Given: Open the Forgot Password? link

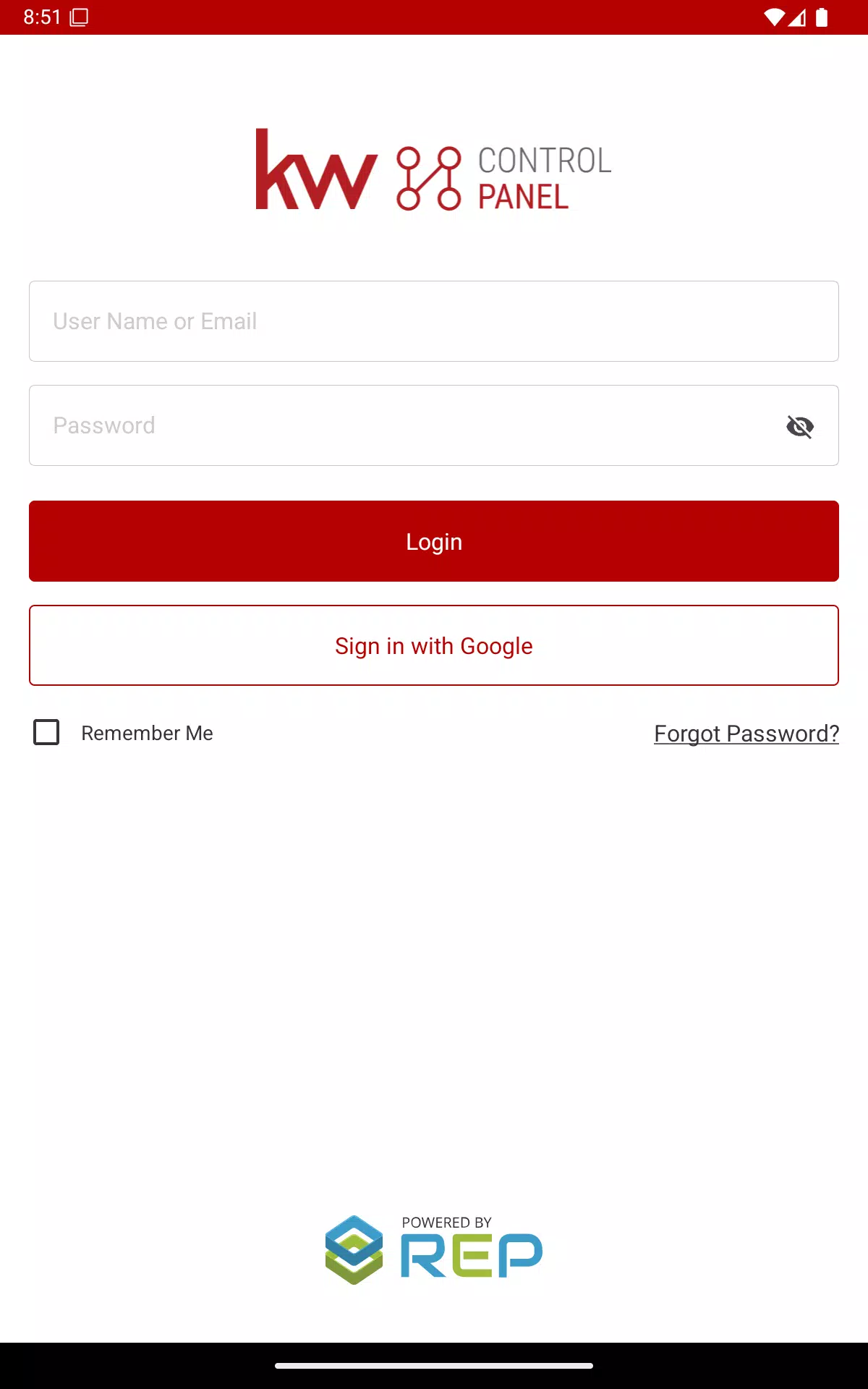Looking at the screenshot, I should pyautogui.click(x=746, y=734).
